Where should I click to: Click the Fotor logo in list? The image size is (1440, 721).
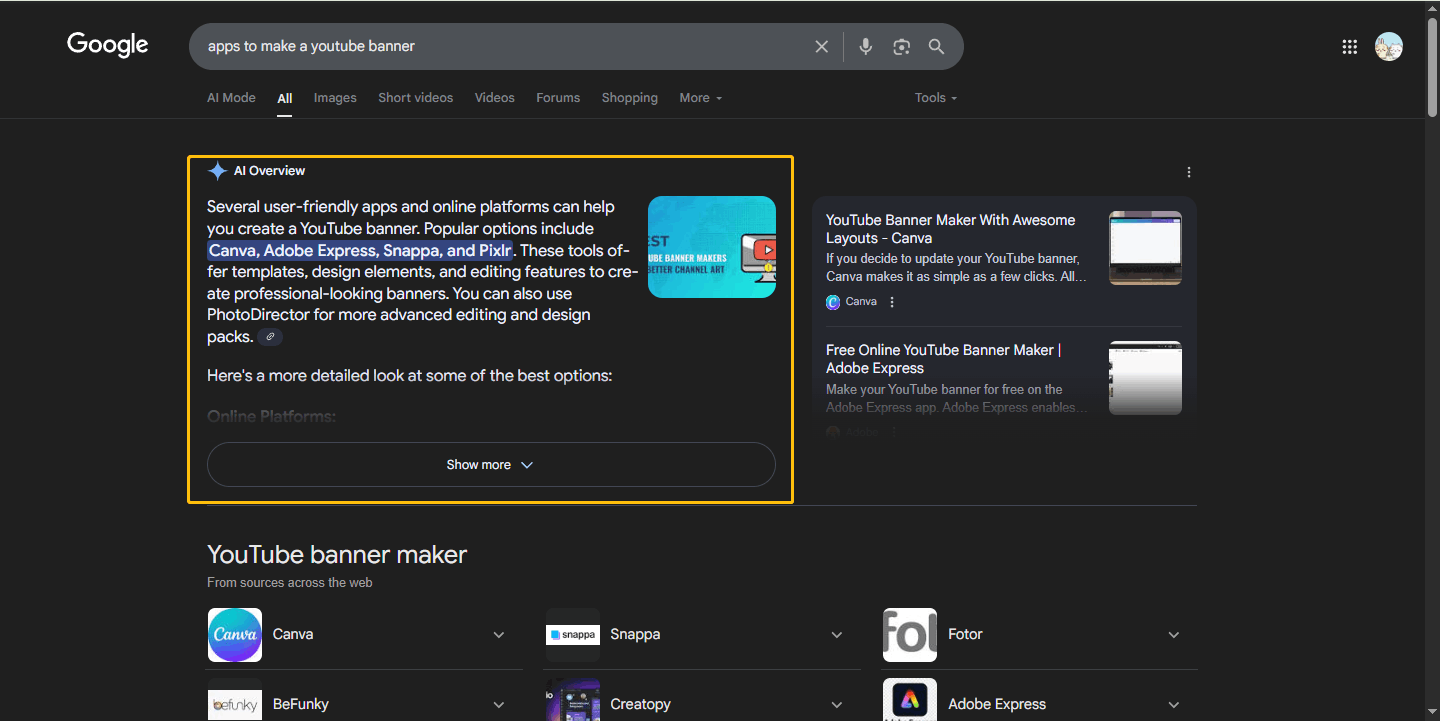910,635
